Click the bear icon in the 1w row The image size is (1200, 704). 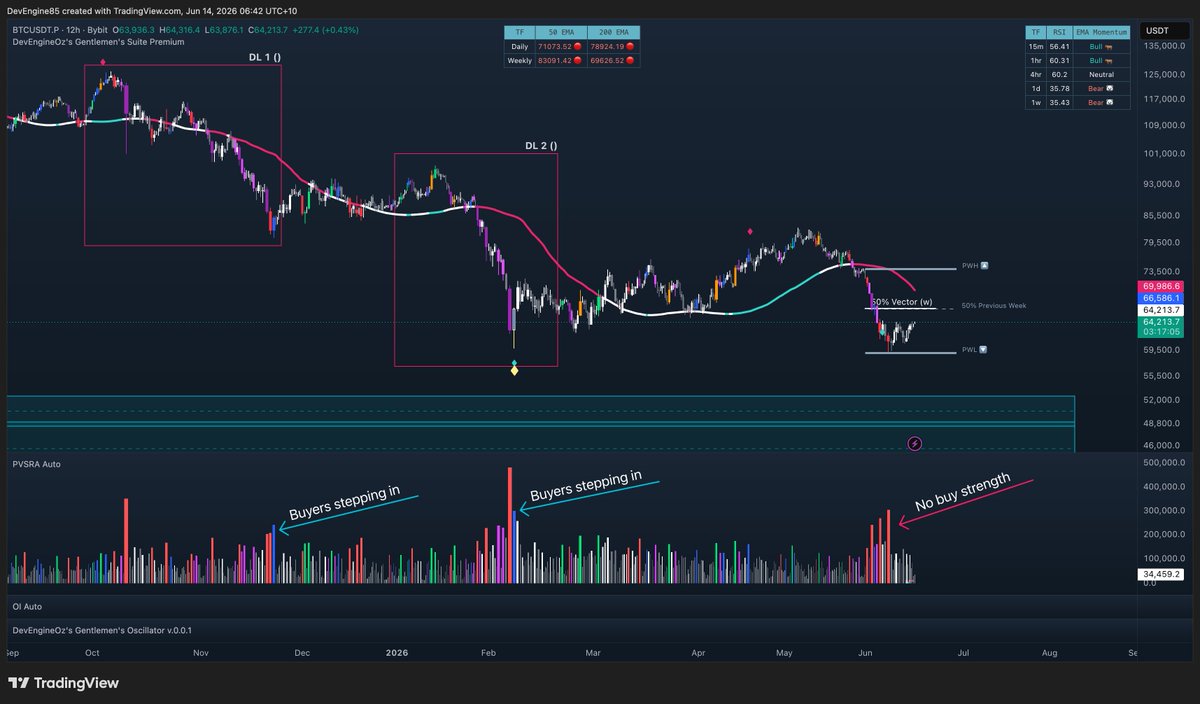[x=1111, y=102]
